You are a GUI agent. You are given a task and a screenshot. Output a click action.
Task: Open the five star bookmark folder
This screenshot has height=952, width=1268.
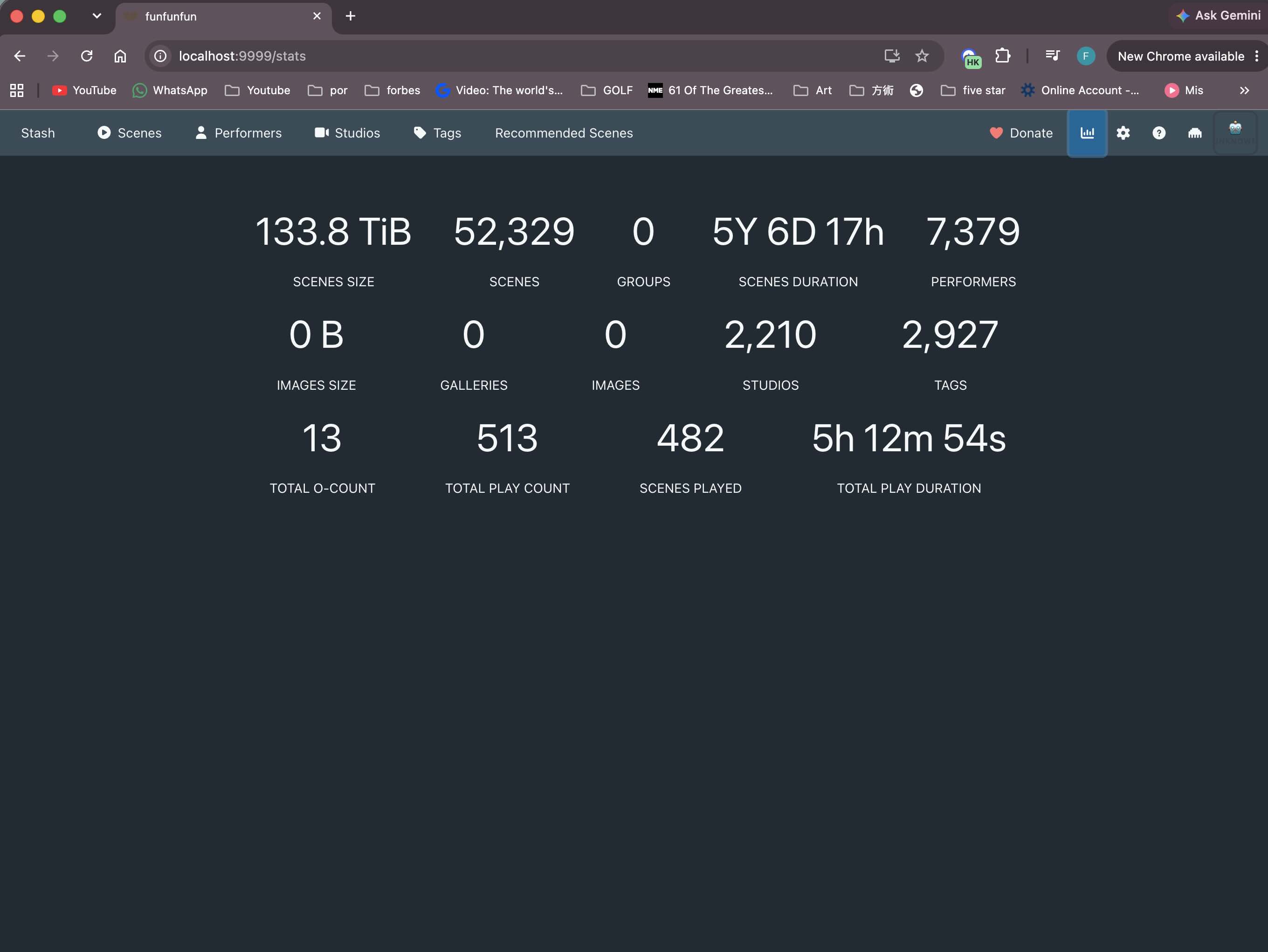point(973,90)
